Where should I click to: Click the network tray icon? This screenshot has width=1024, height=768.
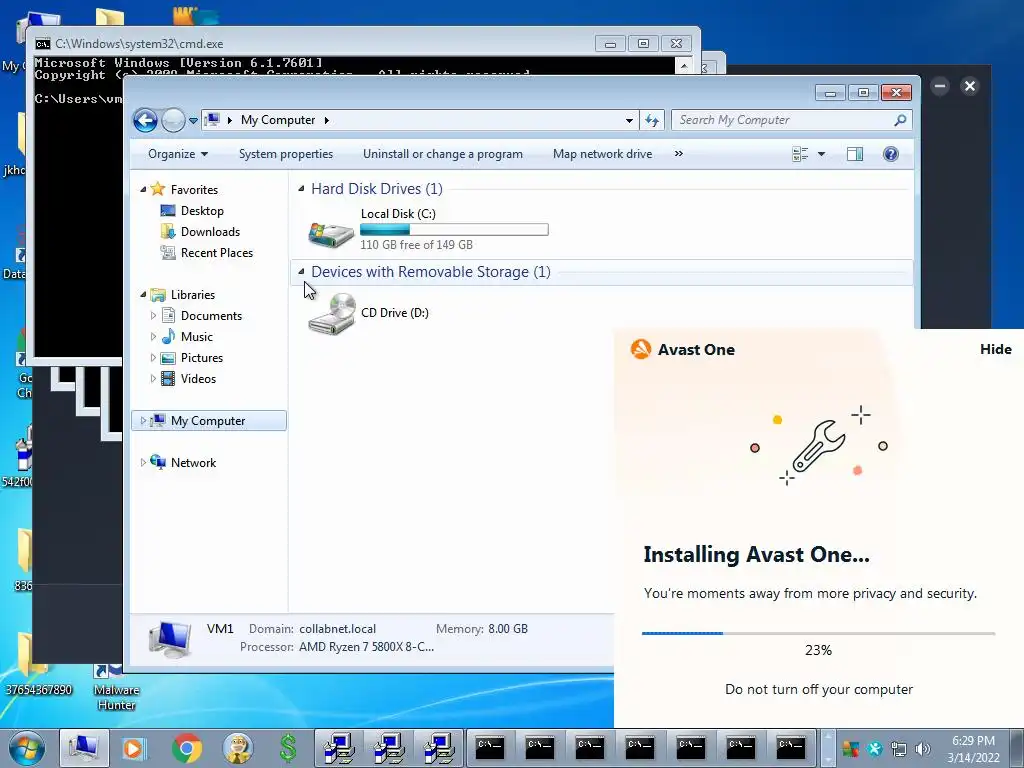coord(899,749)
